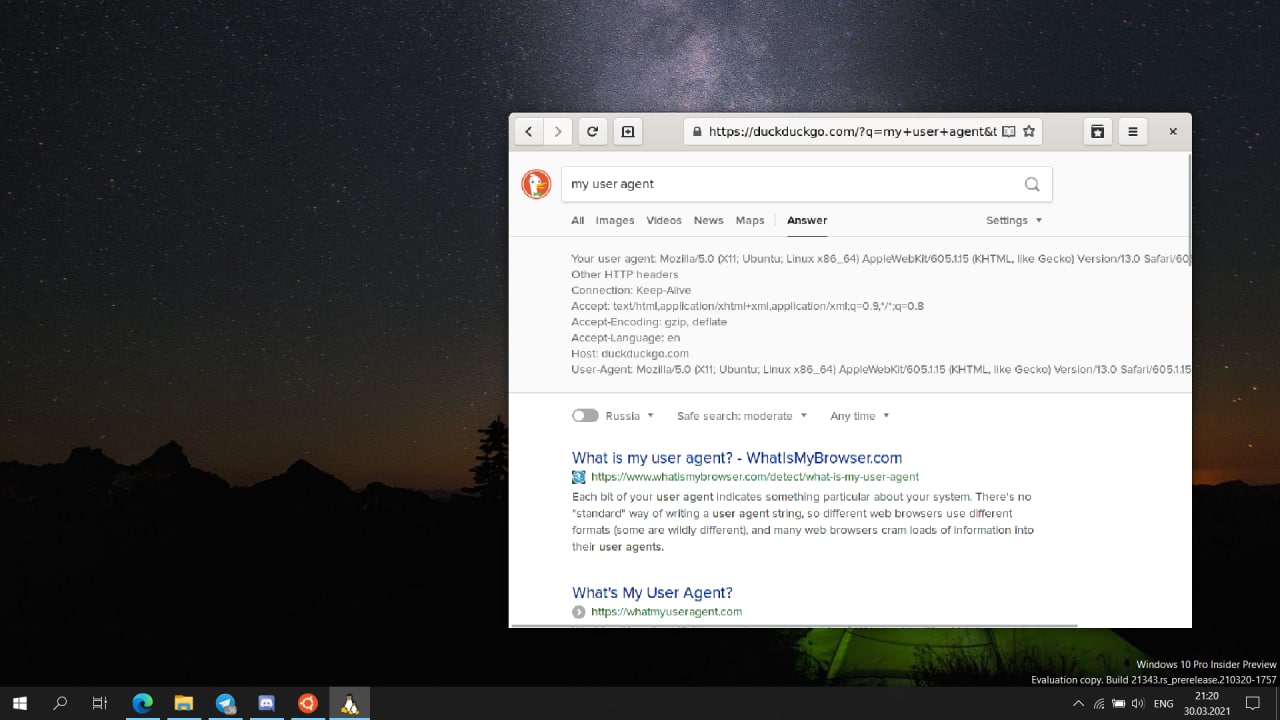Open the clock and date flyout
The image size is (1280, 720).
pyautogui.click(x=1207, y=704)
